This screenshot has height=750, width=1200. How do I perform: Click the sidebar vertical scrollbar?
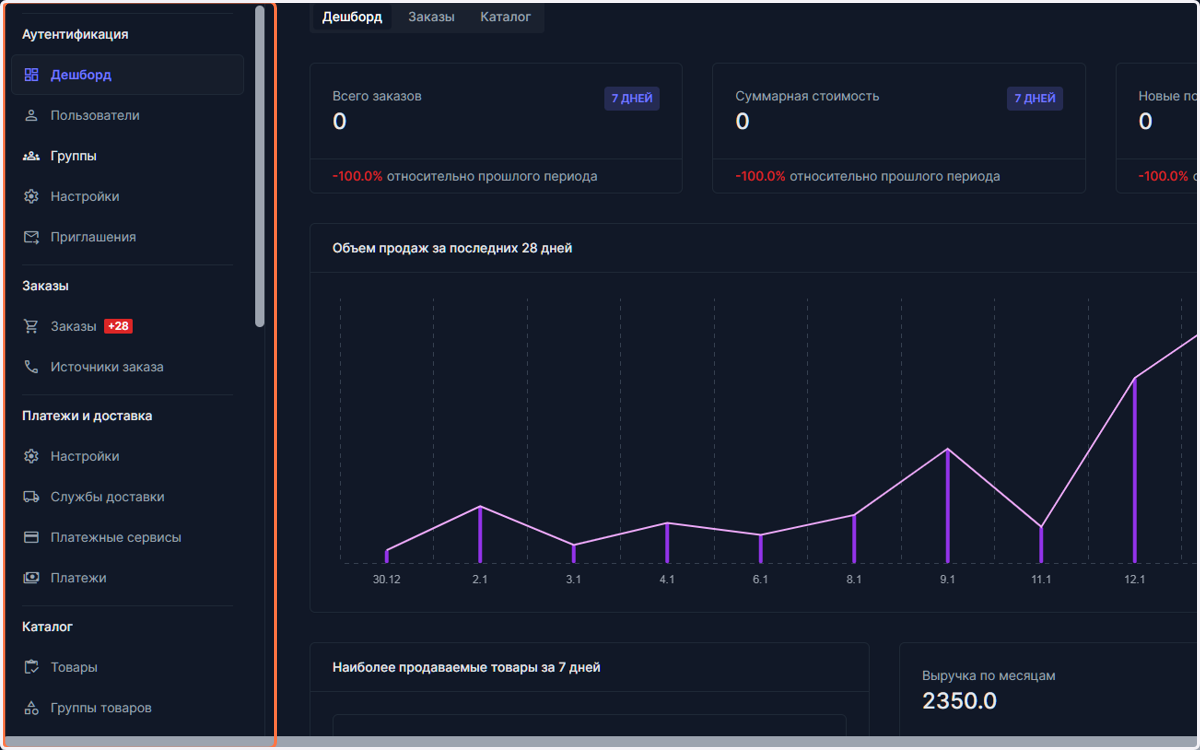(x=260, y=166)
